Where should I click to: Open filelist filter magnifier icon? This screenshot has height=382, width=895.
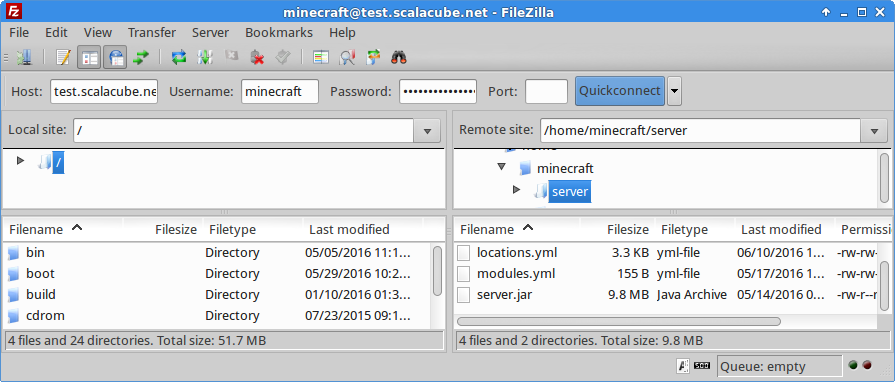click(x=347, y=57)
